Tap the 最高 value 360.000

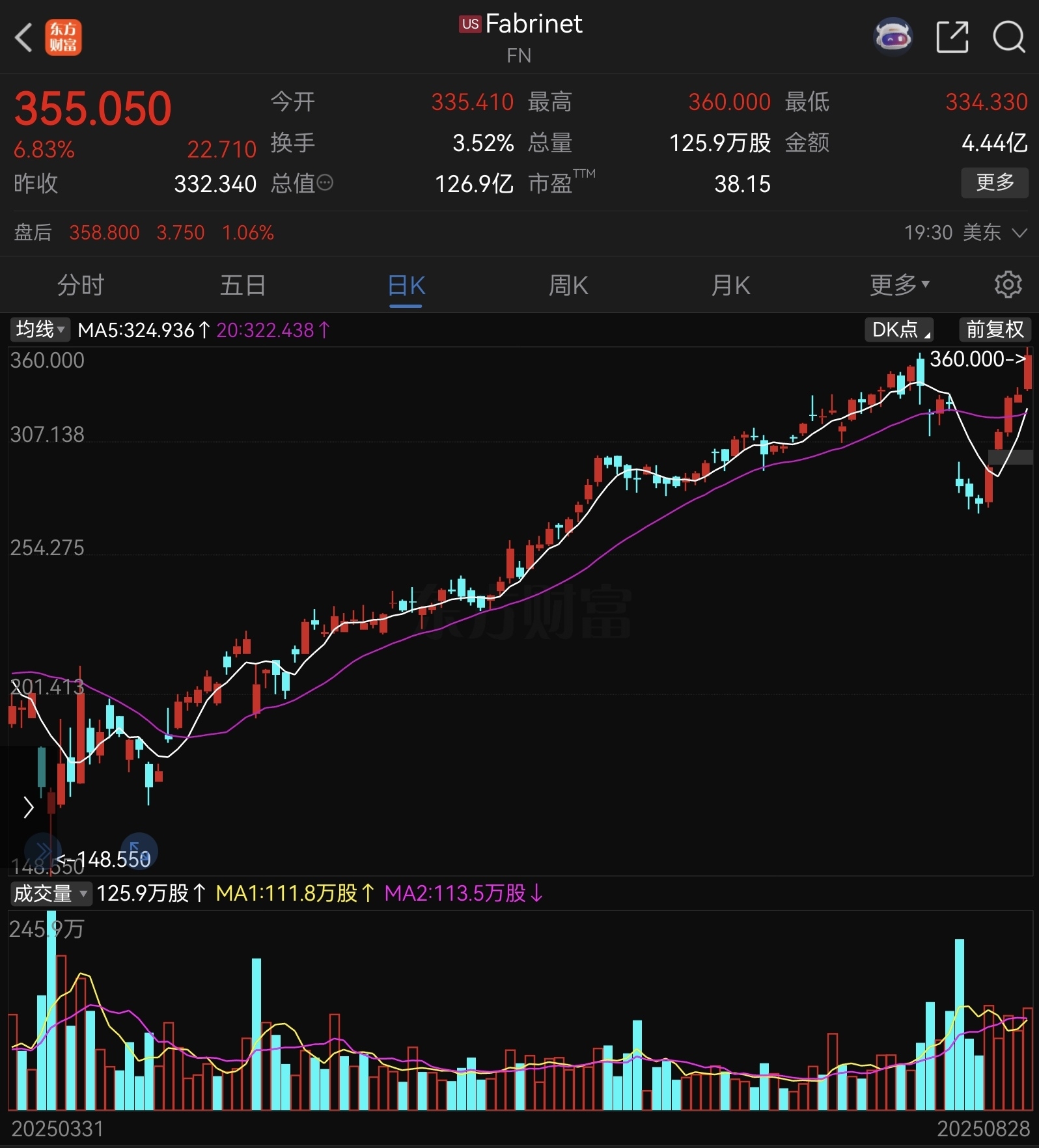pyautogui.click(x=729, y=102)
